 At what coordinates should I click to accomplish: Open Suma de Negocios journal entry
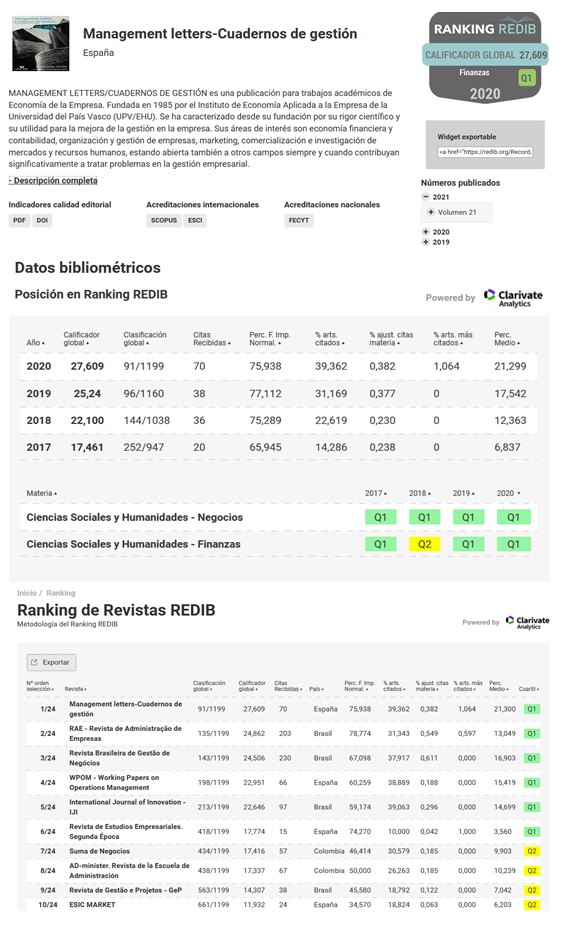99,851
